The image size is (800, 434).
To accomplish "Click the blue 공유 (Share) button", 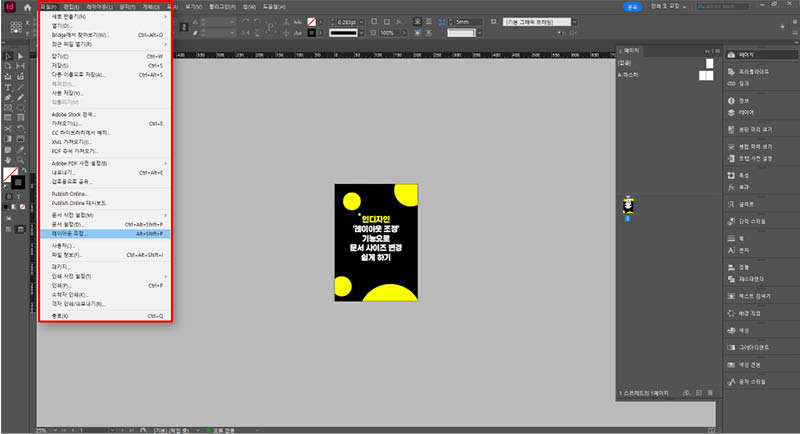I will pyautogui.click(x=633, y=7).
